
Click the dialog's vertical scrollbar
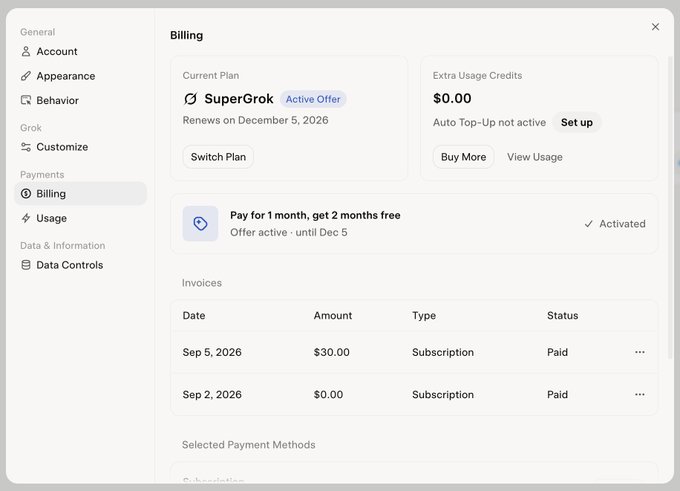pos(670,207)
